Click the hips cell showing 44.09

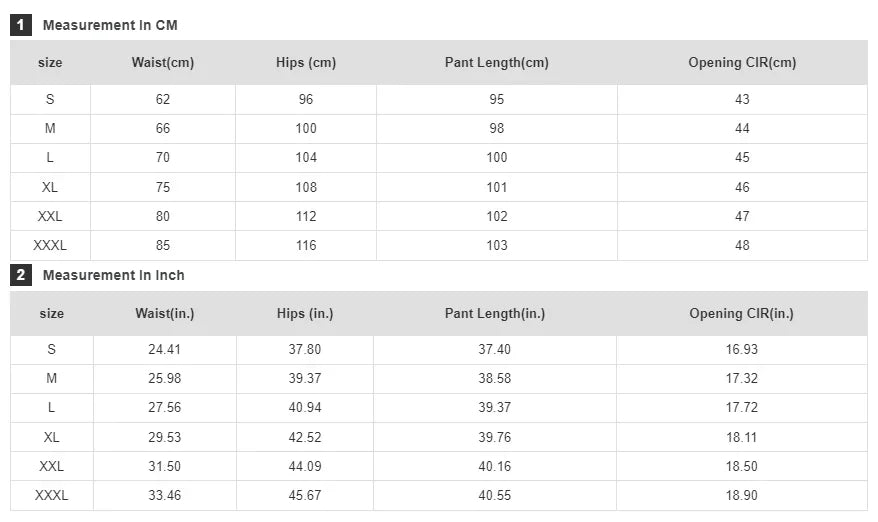point(305,467)
